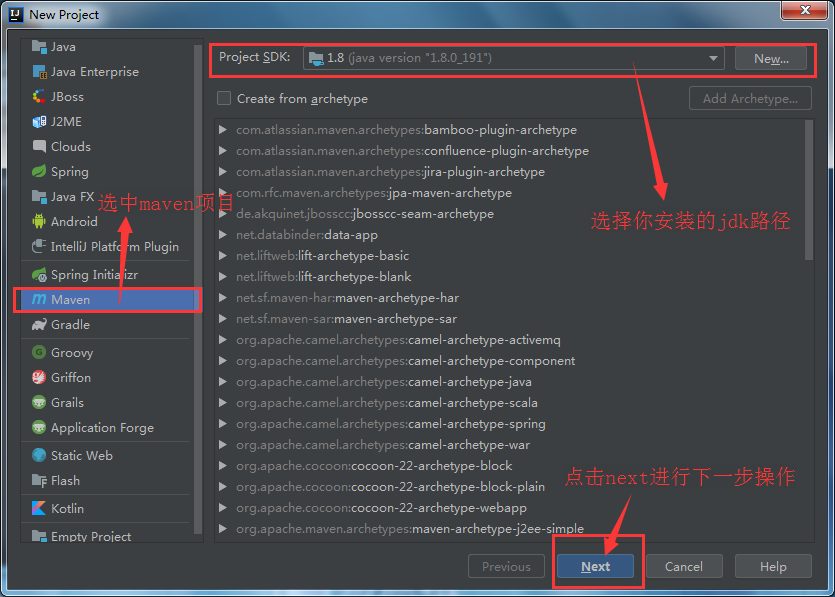Click the J2ME icon
Image resolution: width=835 pixels, height=597 pixels.
point(39,122)
